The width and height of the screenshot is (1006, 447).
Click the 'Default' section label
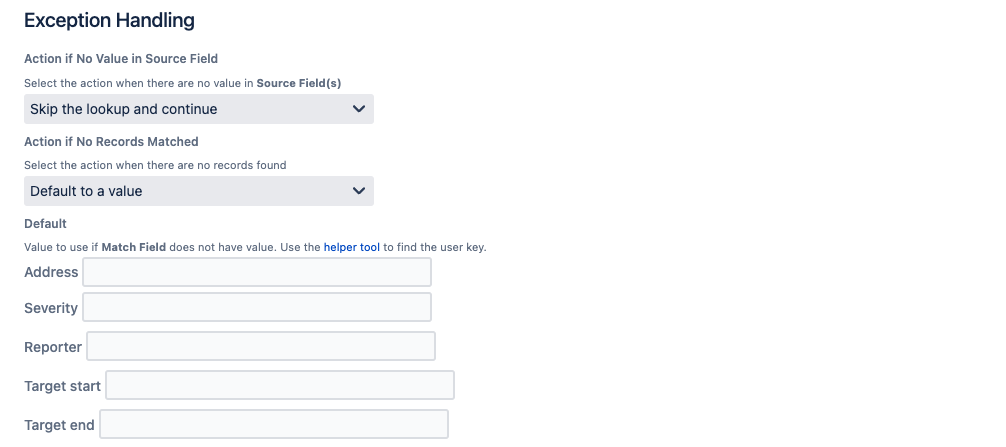click(45, 223)
